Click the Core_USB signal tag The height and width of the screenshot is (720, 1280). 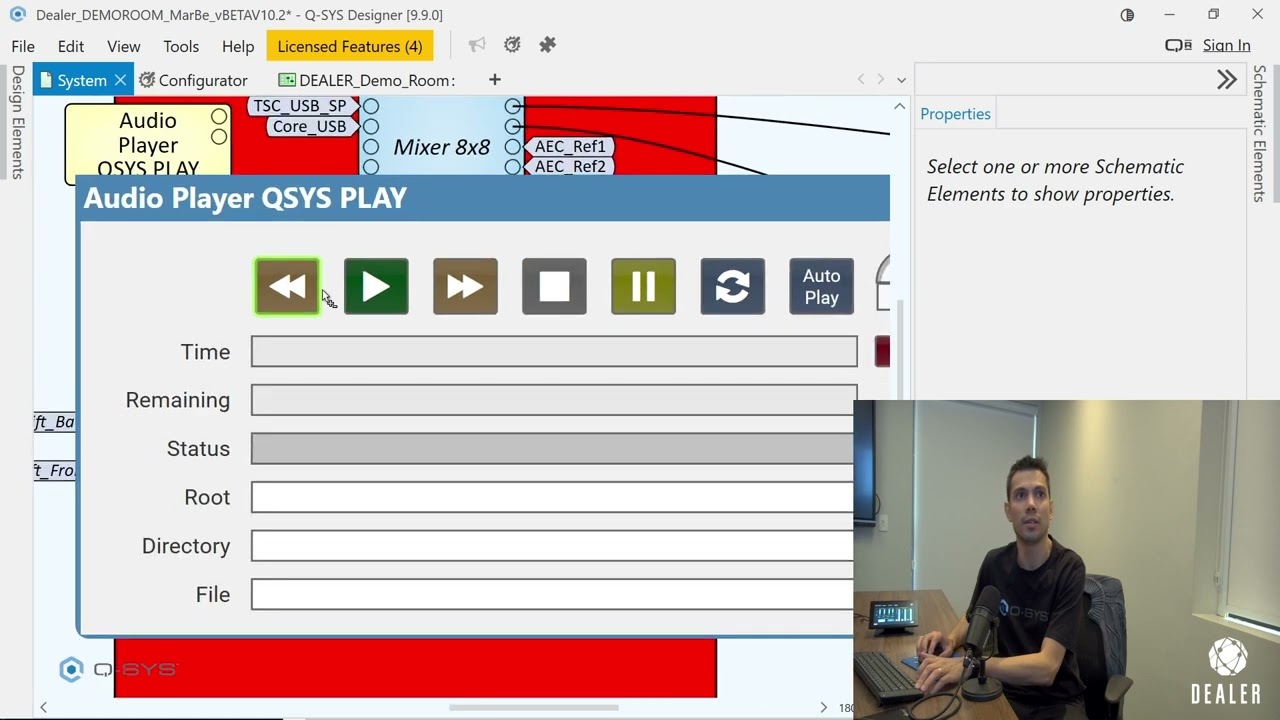(310, 126)
